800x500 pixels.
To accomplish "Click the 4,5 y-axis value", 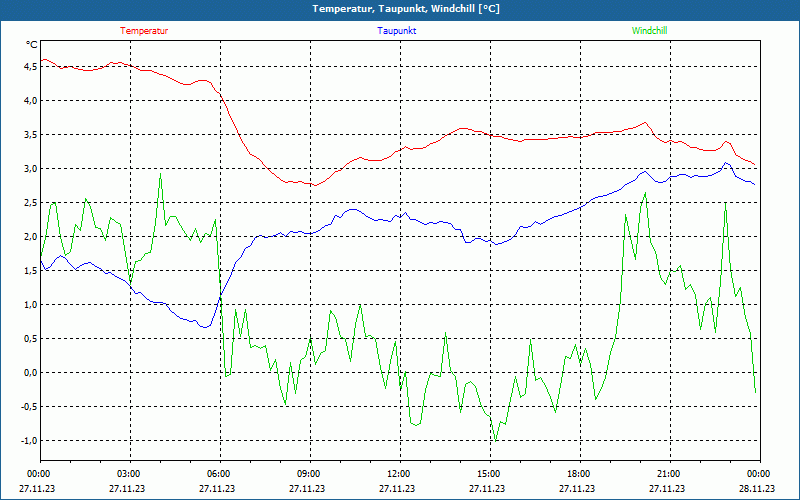I will [31, 66].
